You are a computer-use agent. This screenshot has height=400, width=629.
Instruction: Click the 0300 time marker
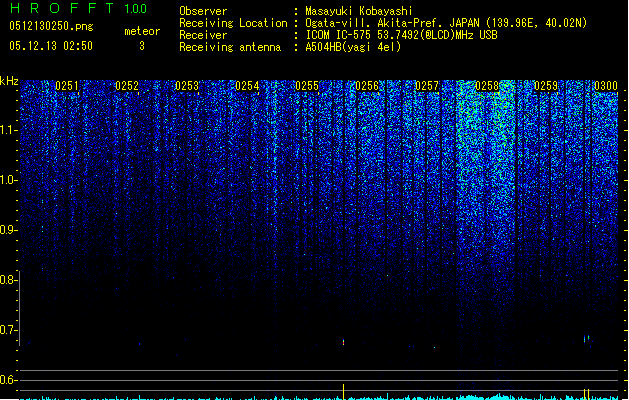pos(606,86)
